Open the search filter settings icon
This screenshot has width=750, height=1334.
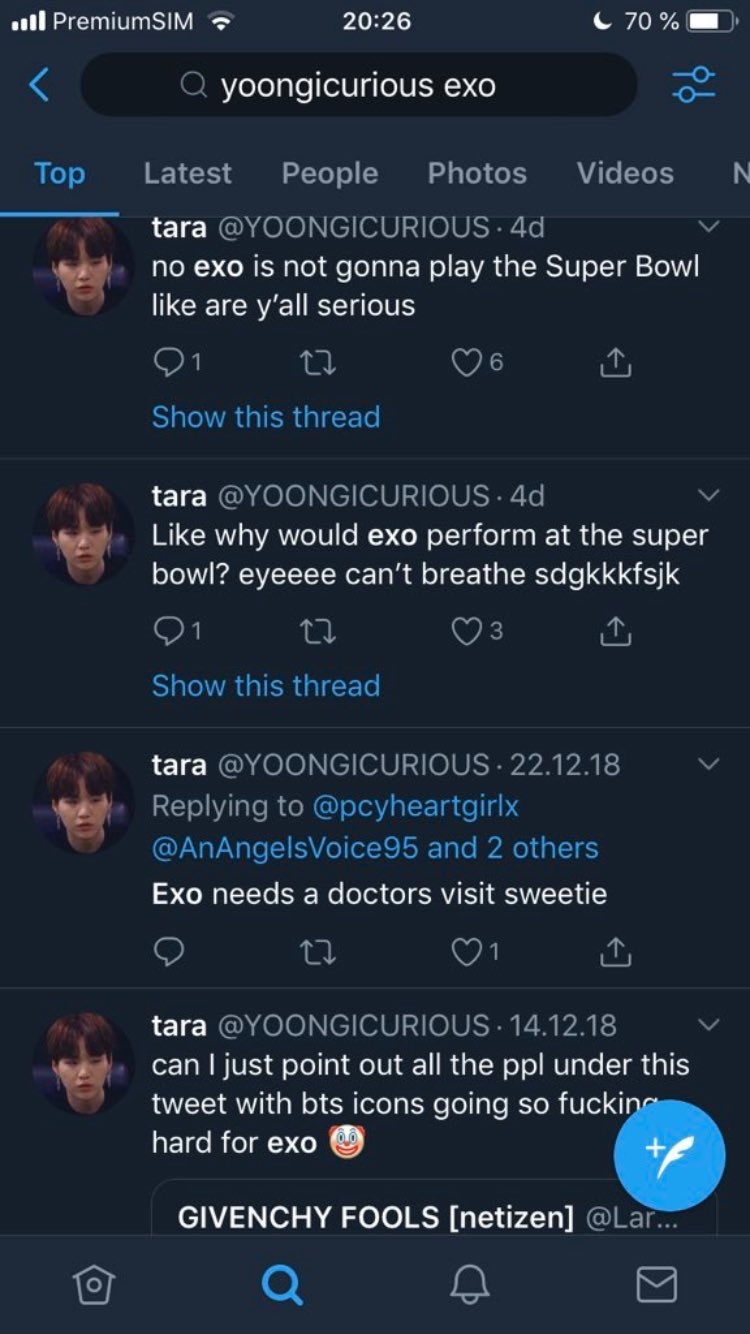(693, 85)
